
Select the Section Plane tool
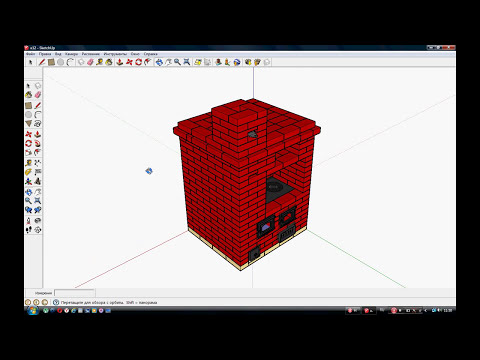click(x=38, y=230)
